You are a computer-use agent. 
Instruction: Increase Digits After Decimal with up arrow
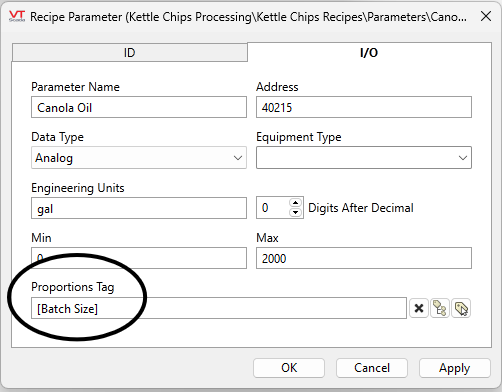(295, 203)
